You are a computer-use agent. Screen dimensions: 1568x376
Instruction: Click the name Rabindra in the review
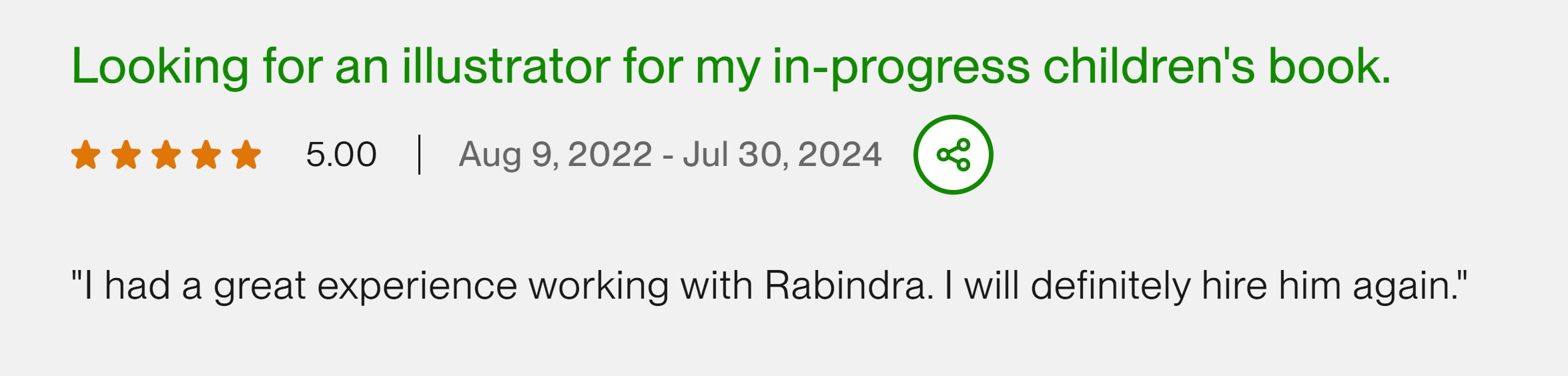pos(847,285)
